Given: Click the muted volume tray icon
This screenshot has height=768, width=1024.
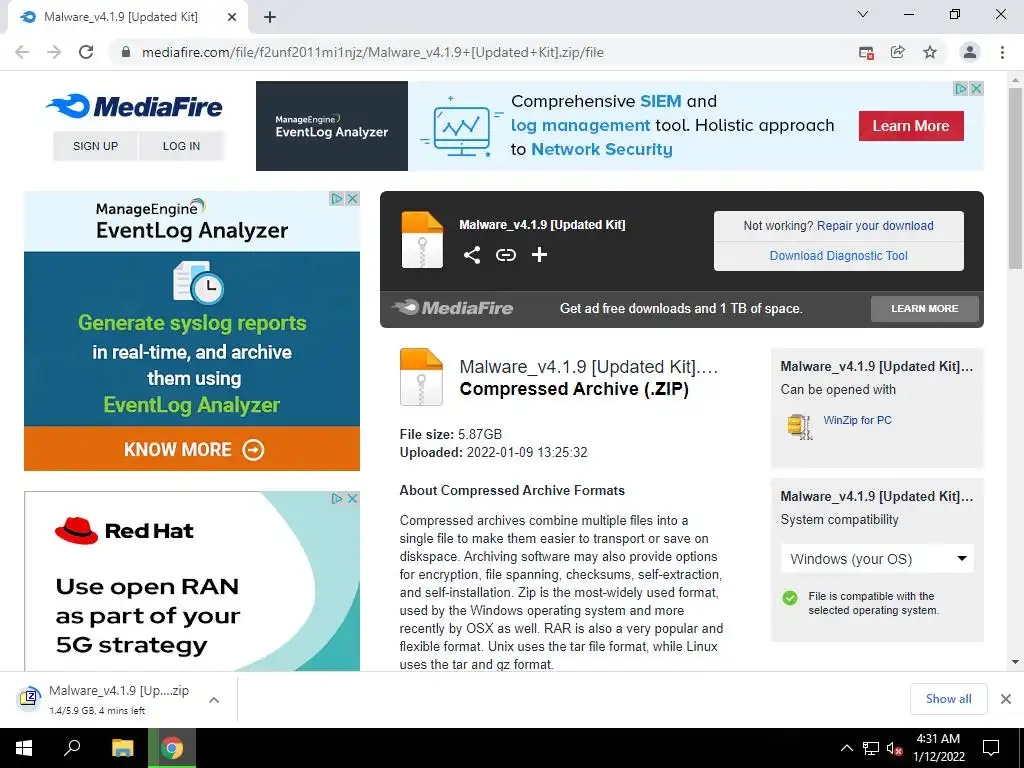Looking at the screenshot, I should [x=895, y=748].
